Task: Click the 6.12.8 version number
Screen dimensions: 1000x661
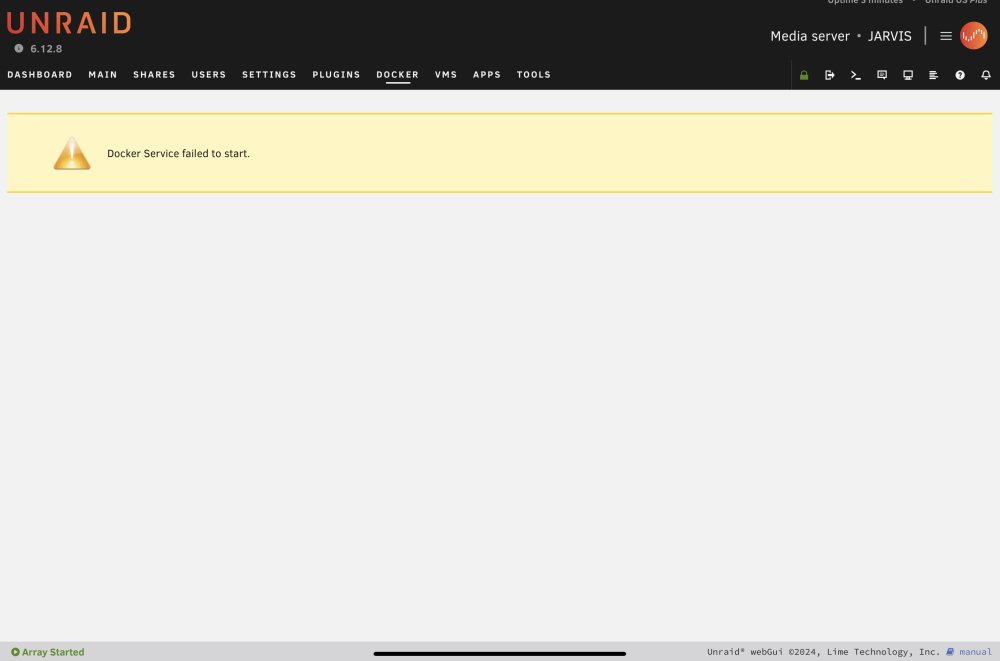Action: (46, 48)
